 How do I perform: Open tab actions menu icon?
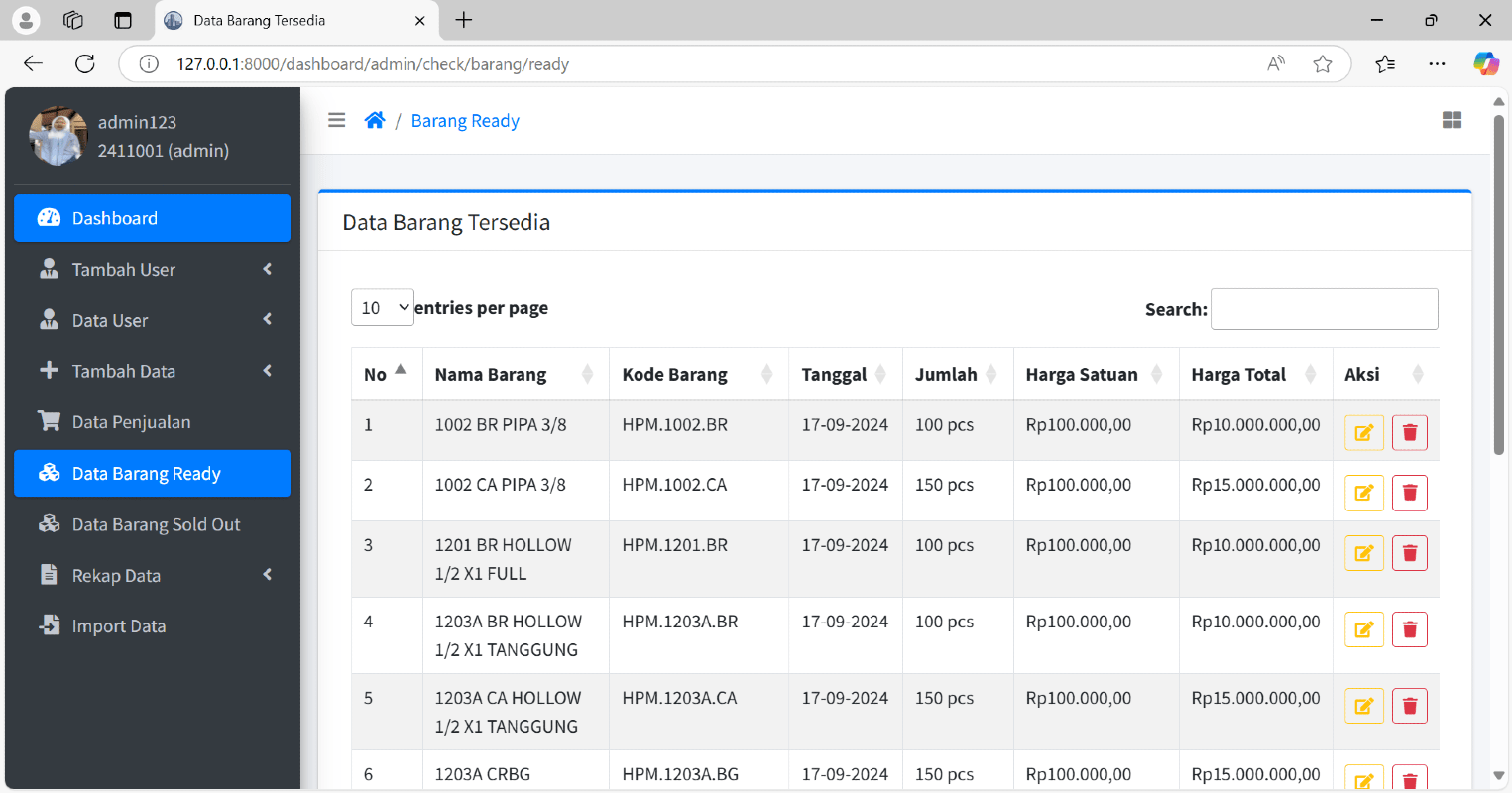click(x=123, y=20)
